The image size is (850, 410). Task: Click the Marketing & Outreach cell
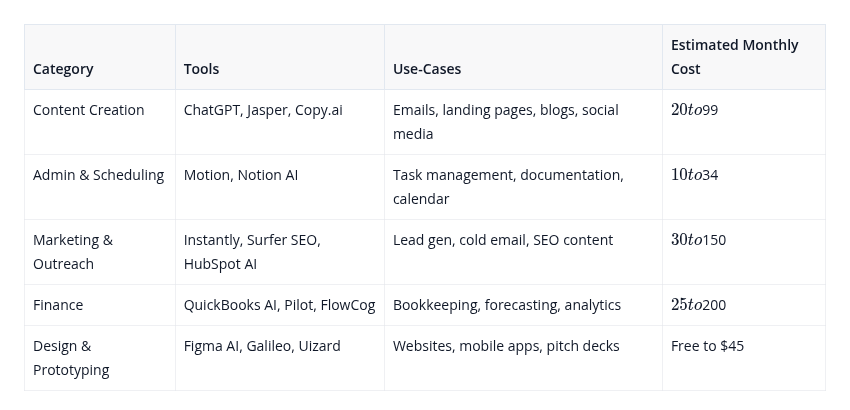click(100, 252)
